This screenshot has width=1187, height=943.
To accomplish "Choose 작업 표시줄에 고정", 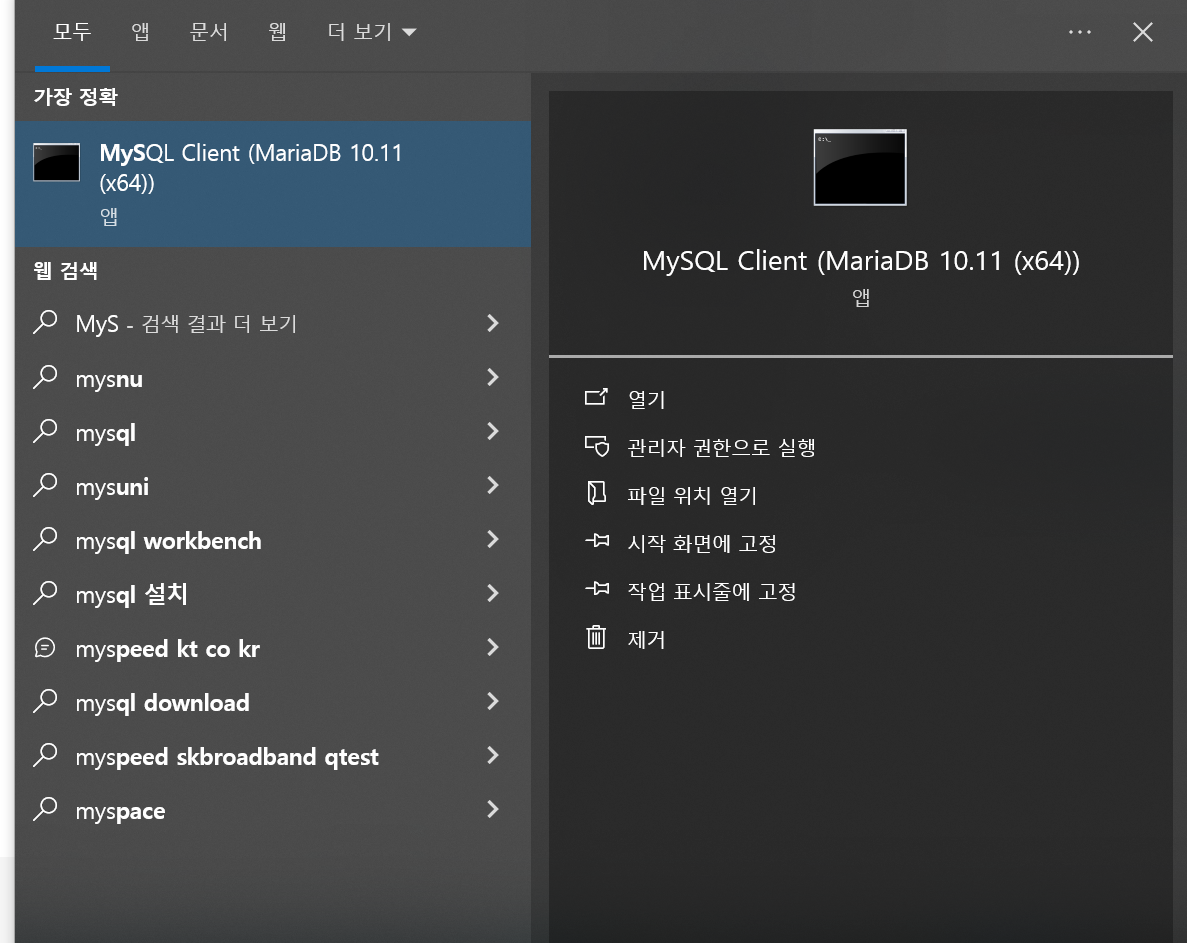I will [x=712, y=591].
